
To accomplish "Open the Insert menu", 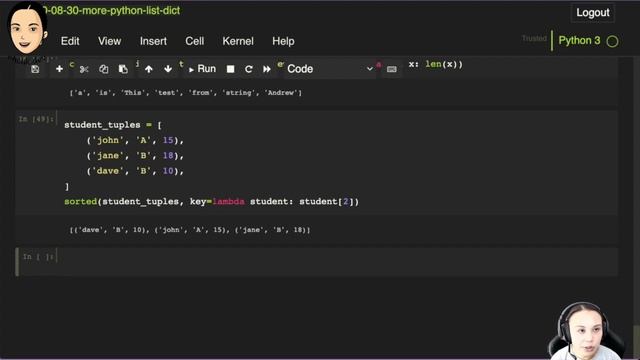I will tap(153, 41).
